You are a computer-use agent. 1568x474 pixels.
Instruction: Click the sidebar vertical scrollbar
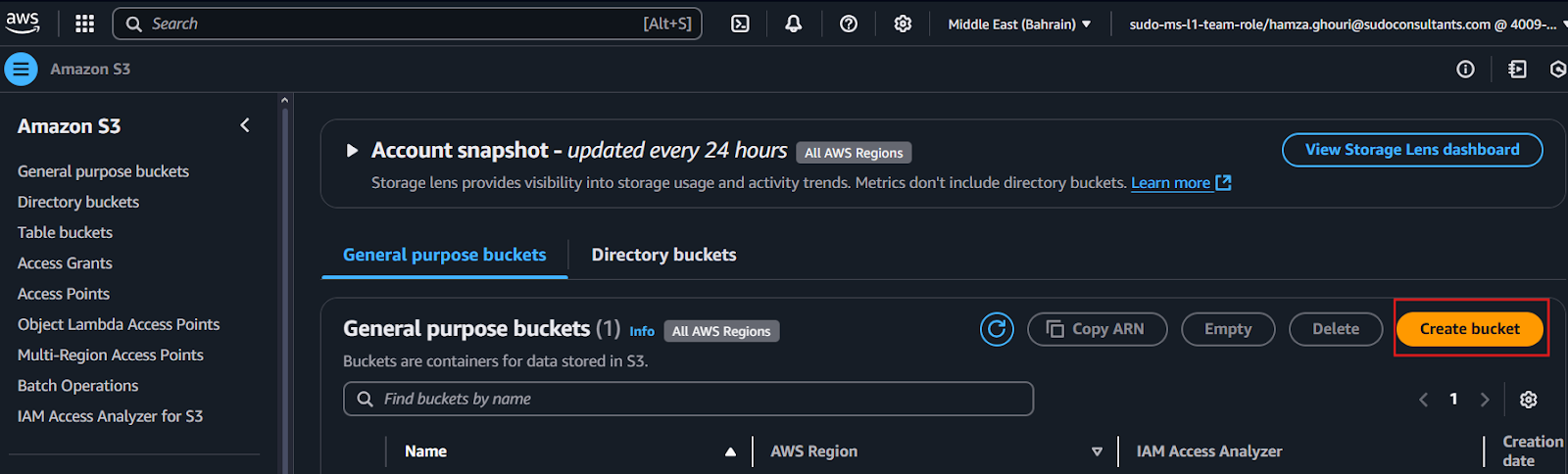pyautogui.click(x=284, y=284)
